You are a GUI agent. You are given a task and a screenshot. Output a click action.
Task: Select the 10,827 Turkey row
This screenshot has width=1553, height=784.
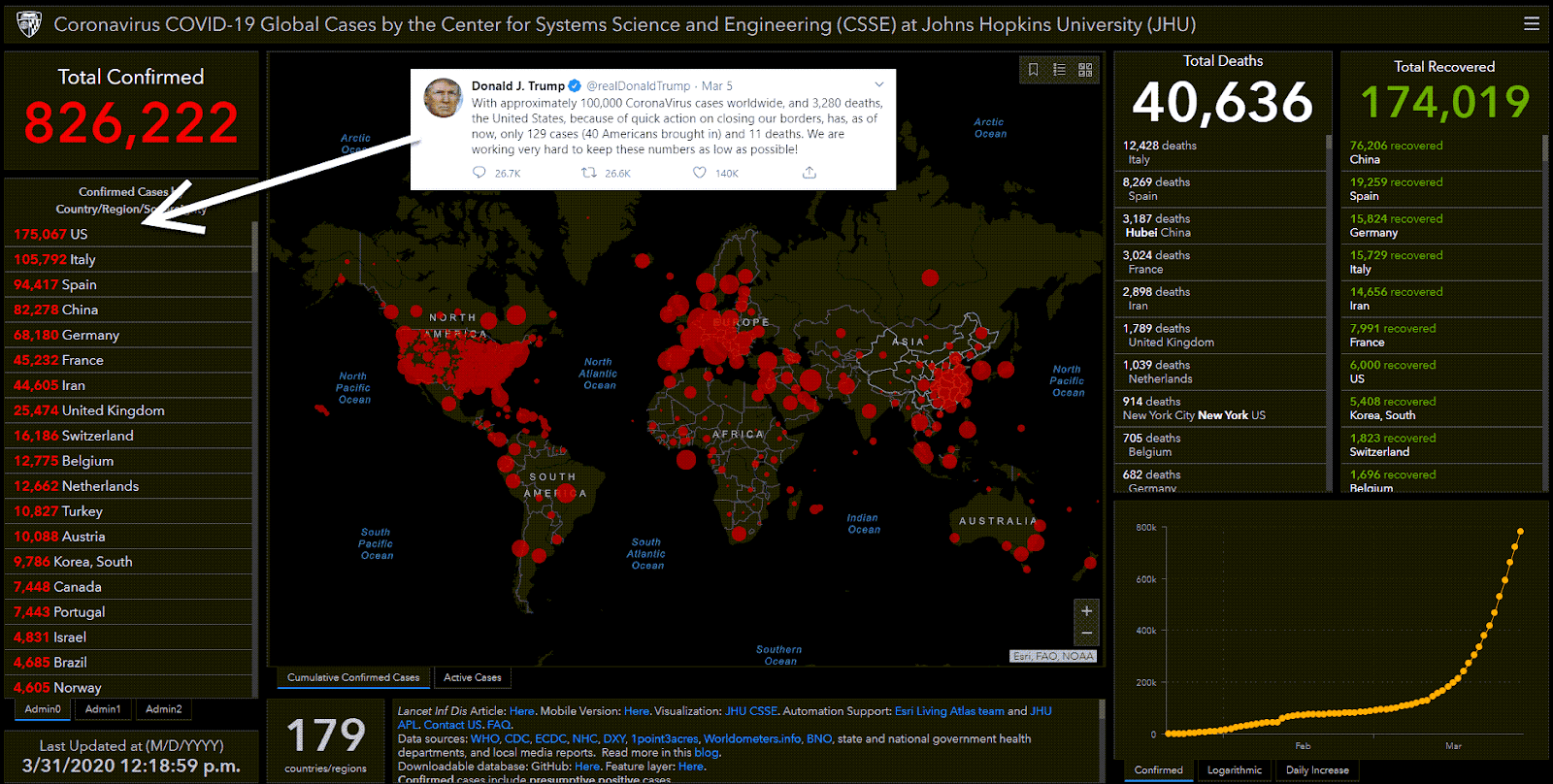tap(128, 511)
